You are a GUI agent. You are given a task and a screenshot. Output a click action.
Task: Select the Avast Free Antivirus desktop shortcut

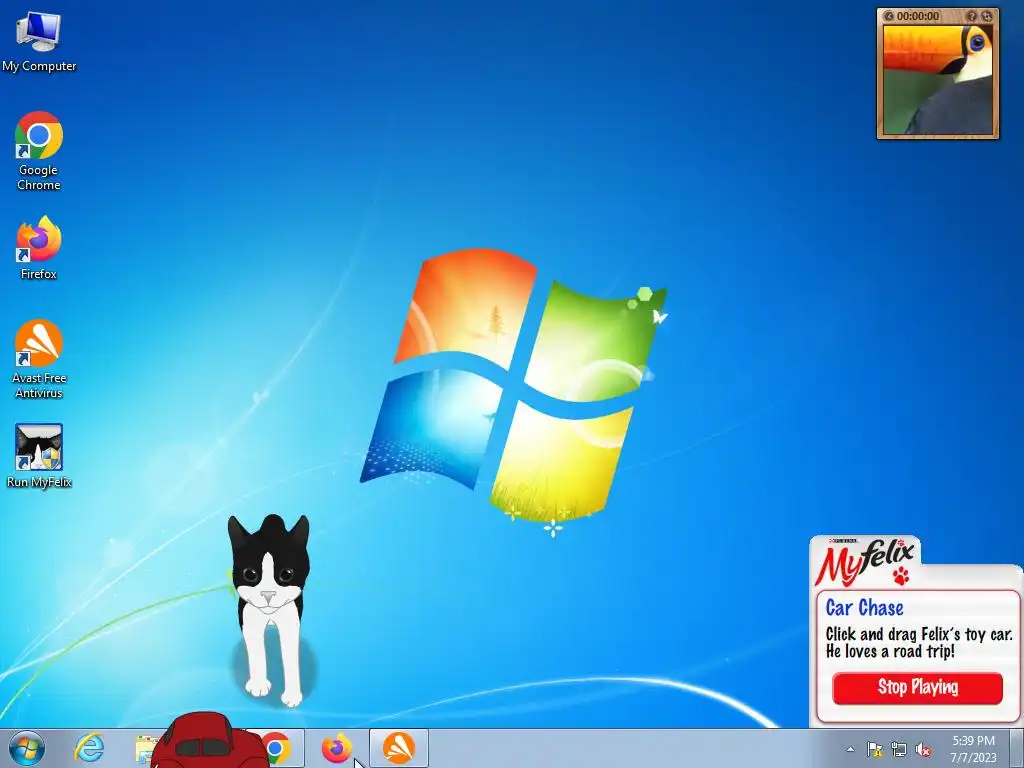tap(39, 359)
